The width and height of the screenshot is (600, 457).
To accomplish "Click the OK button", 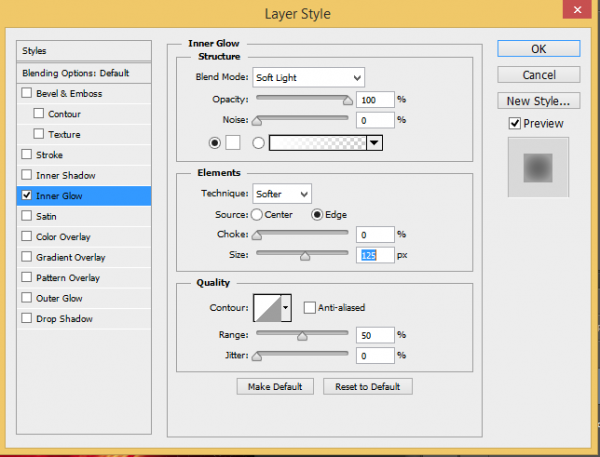I will (538, 49).
